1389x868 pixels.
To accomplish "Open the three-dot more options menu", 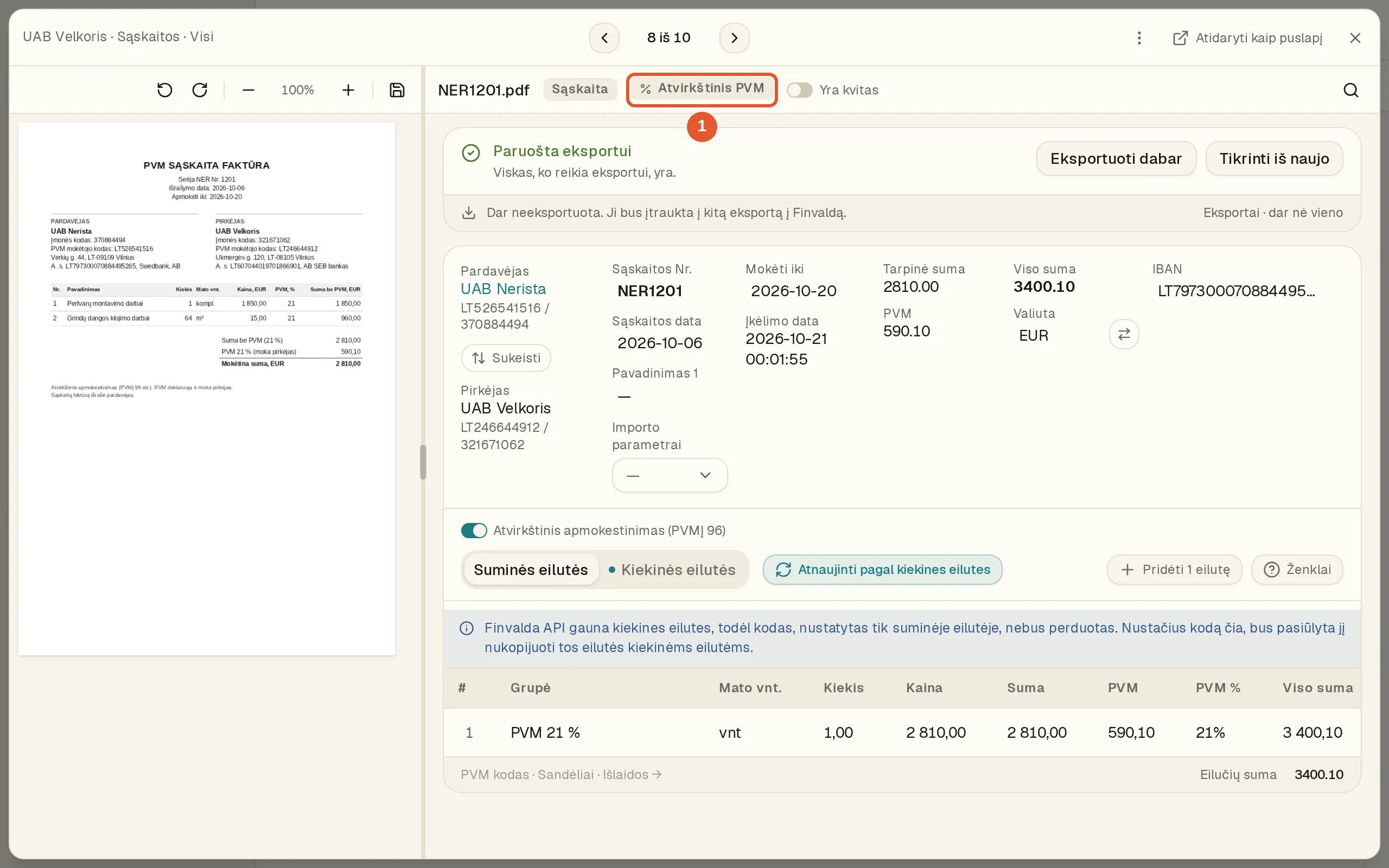I will (1139, 38).
